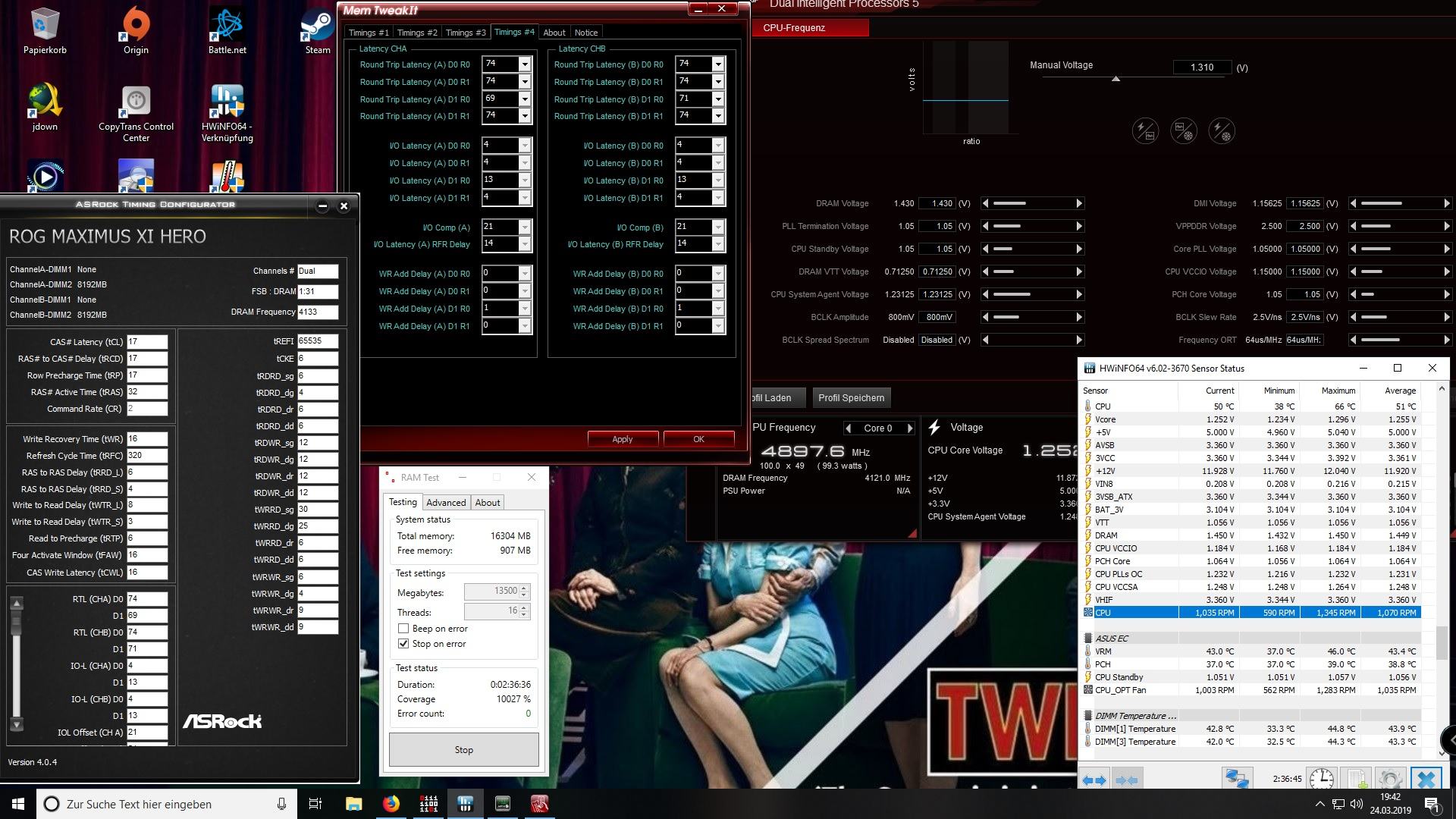Open WR Add Delay (B) D0 R0 dropdown
Screen dimensions: 1456x819
pyautogui.click(x=718, y=274)
